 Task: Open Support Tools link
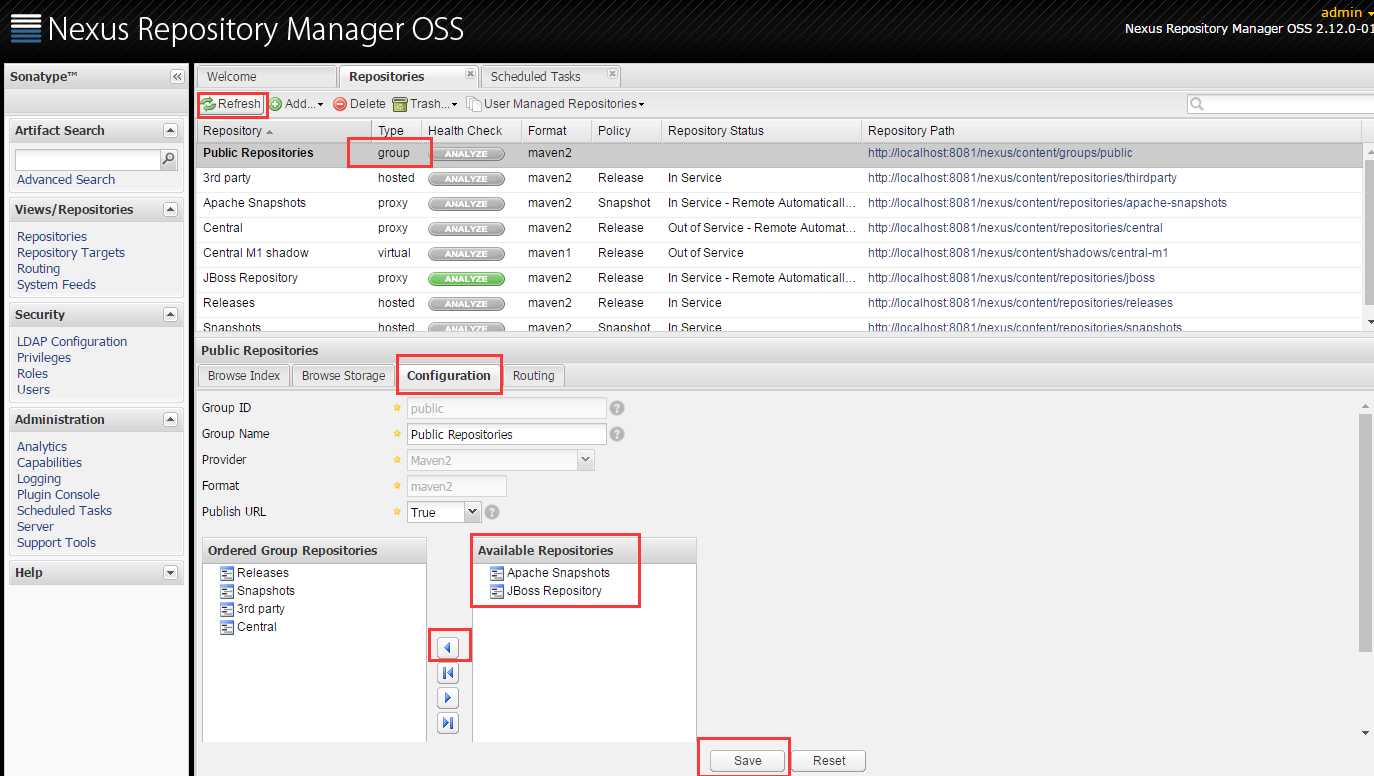coord(56,543)
